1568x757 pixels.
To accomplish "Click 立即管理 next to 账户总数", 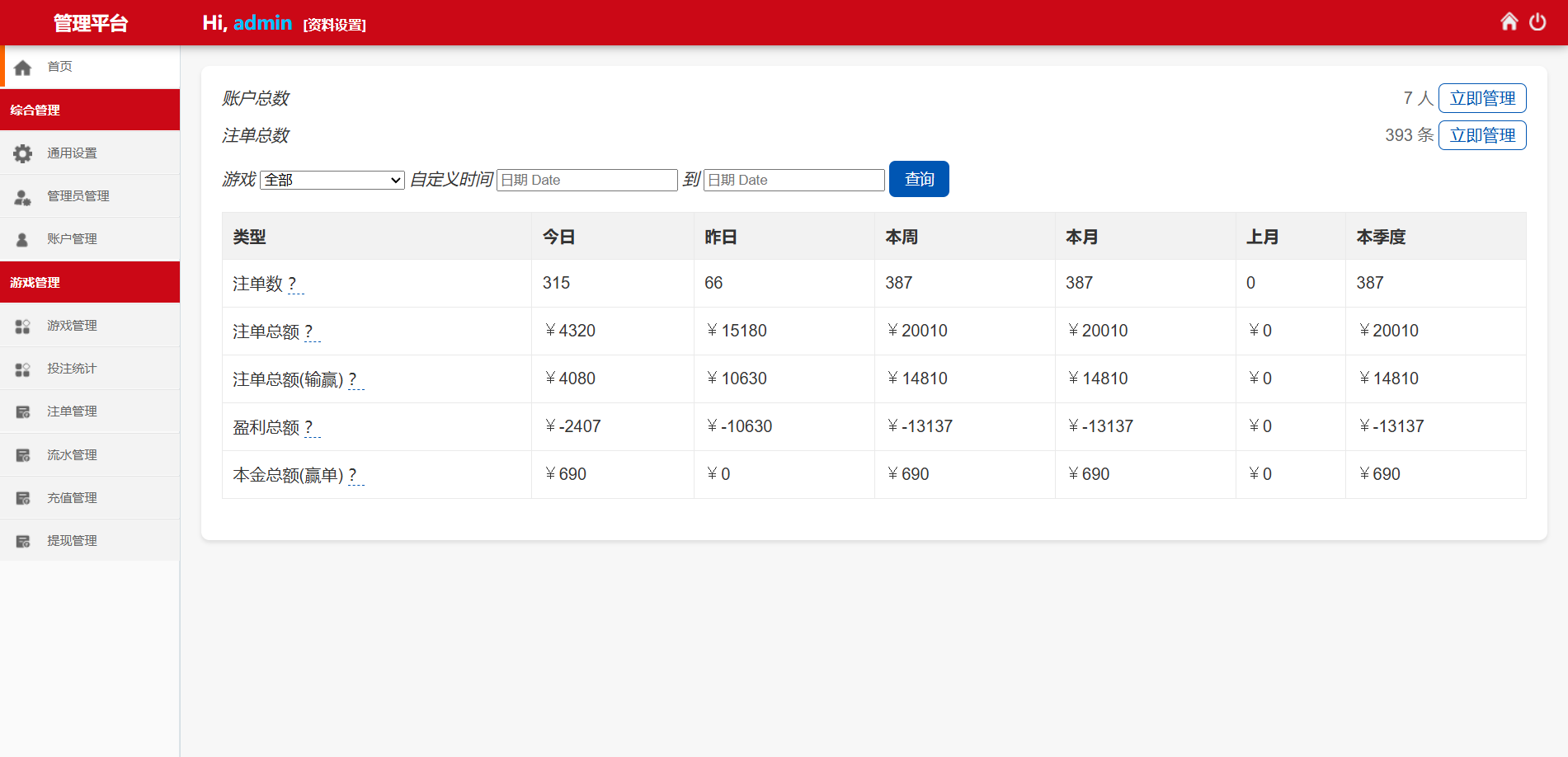I will pos(1481,98).
